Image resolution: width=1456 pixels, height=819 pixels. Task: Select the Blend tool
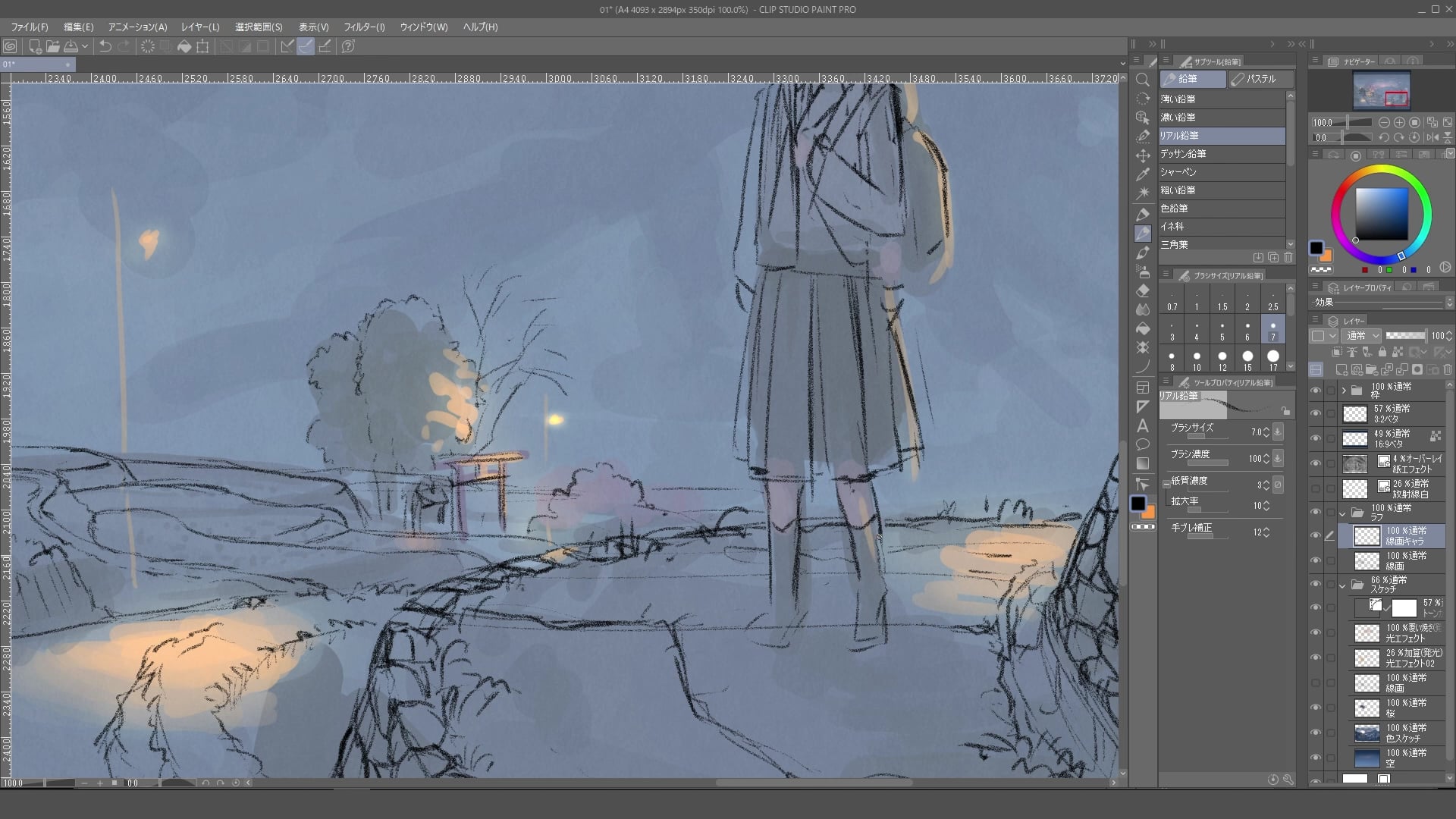(x=1143, y=309)
